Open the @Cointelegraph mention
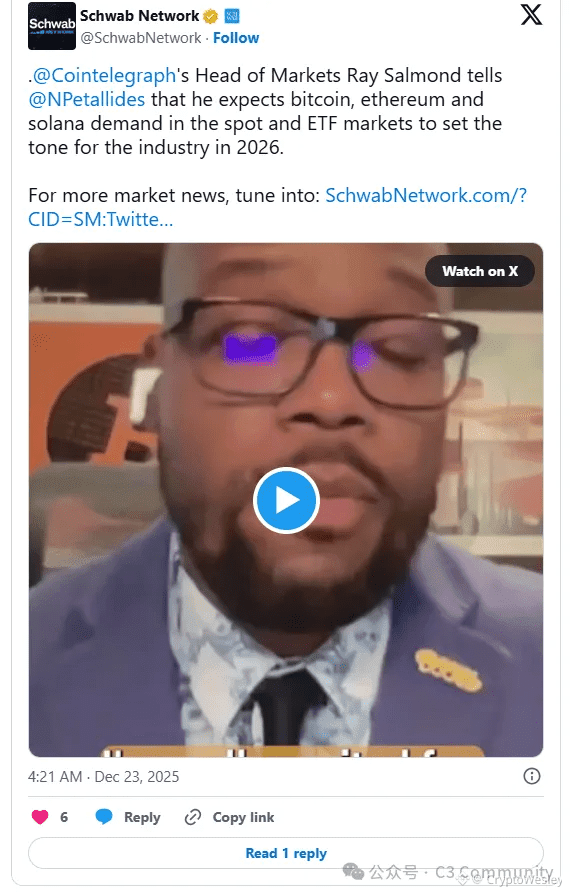570x895 pixels. coord(104,75)
